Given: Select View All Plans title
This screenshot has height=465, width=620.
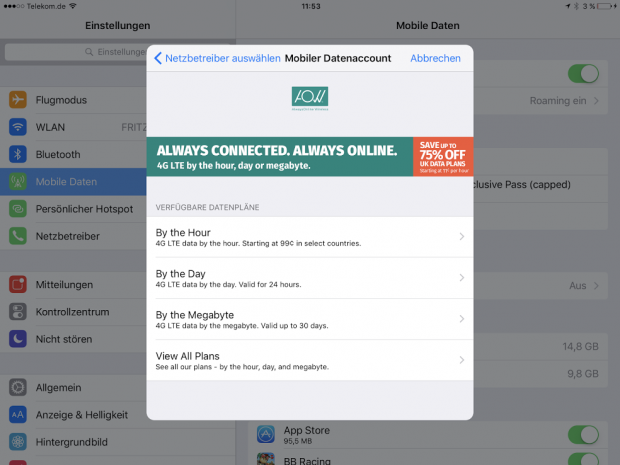Looking at the screenshot, I should 187,356.
